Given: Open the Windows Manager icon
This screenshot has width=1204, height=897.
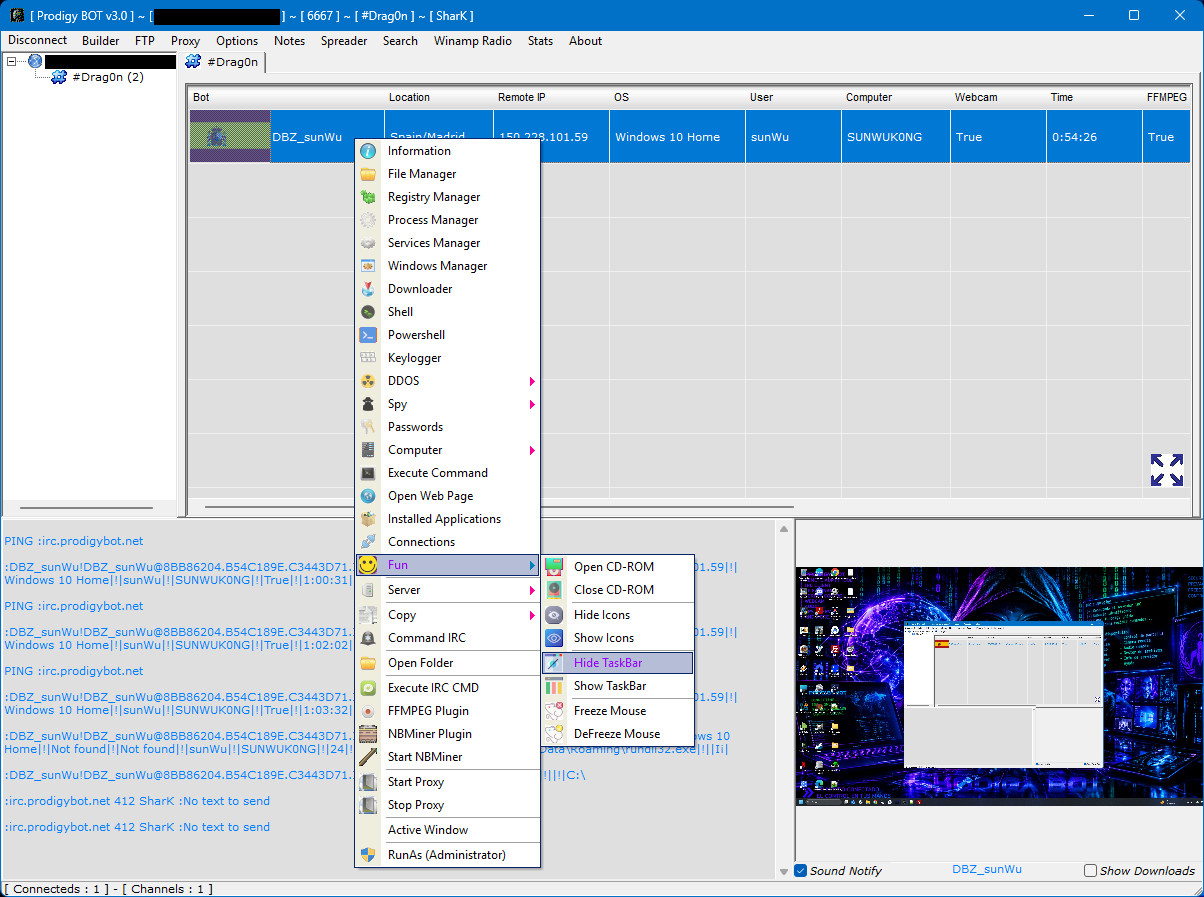Looking at the screenshot, I should 368,266.
